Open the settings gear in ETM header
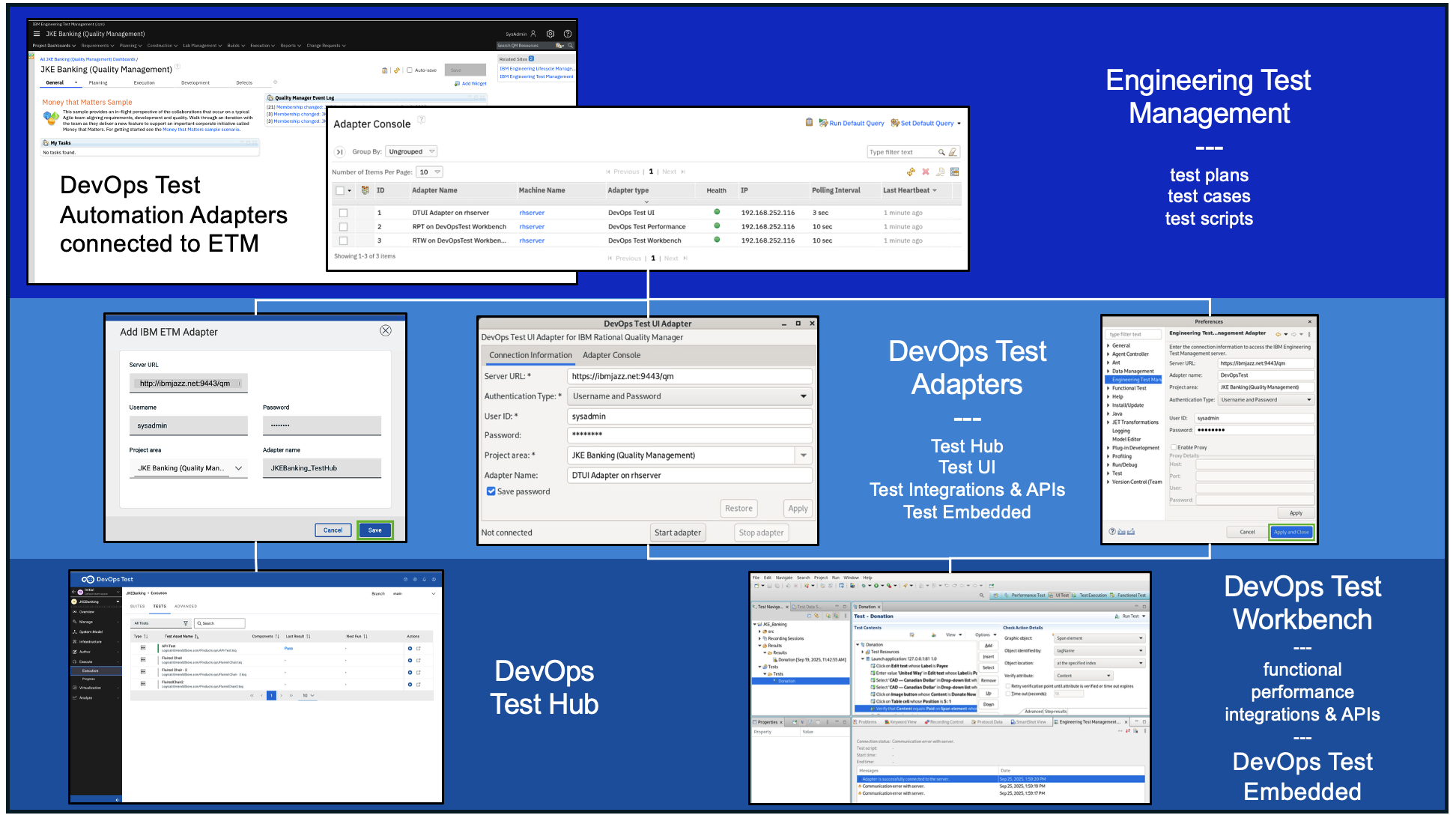 click(550, 34)
